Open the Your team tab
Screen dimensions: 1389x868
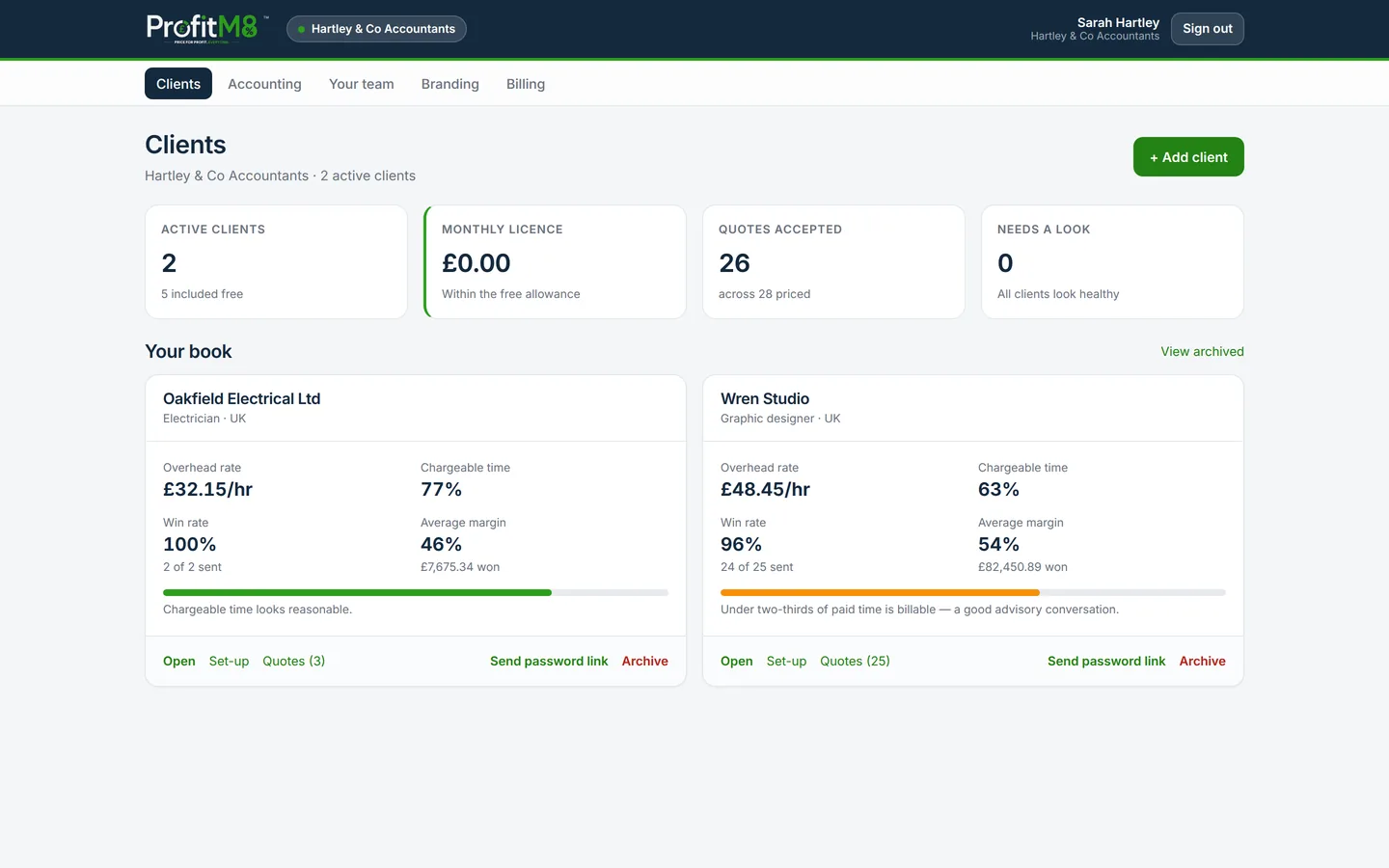tap(362, 84)
